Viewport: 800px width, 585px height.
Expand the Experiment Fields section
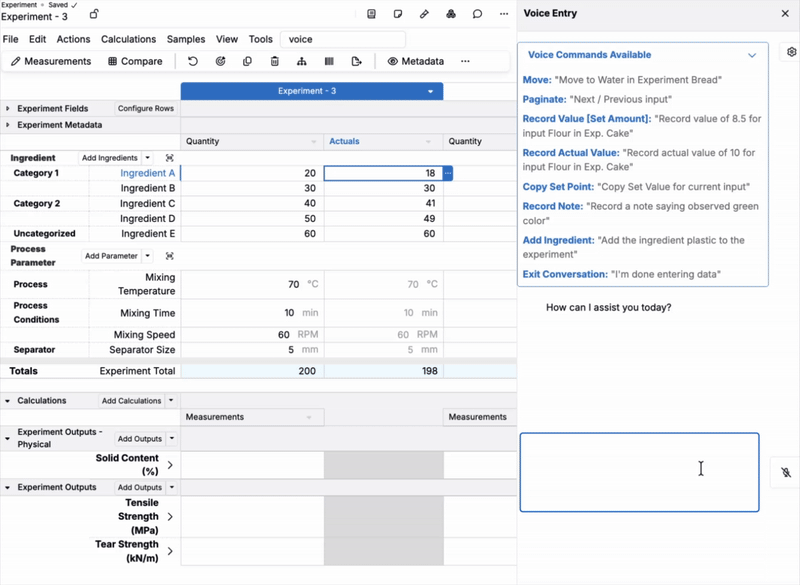click(x=8, y=109)
